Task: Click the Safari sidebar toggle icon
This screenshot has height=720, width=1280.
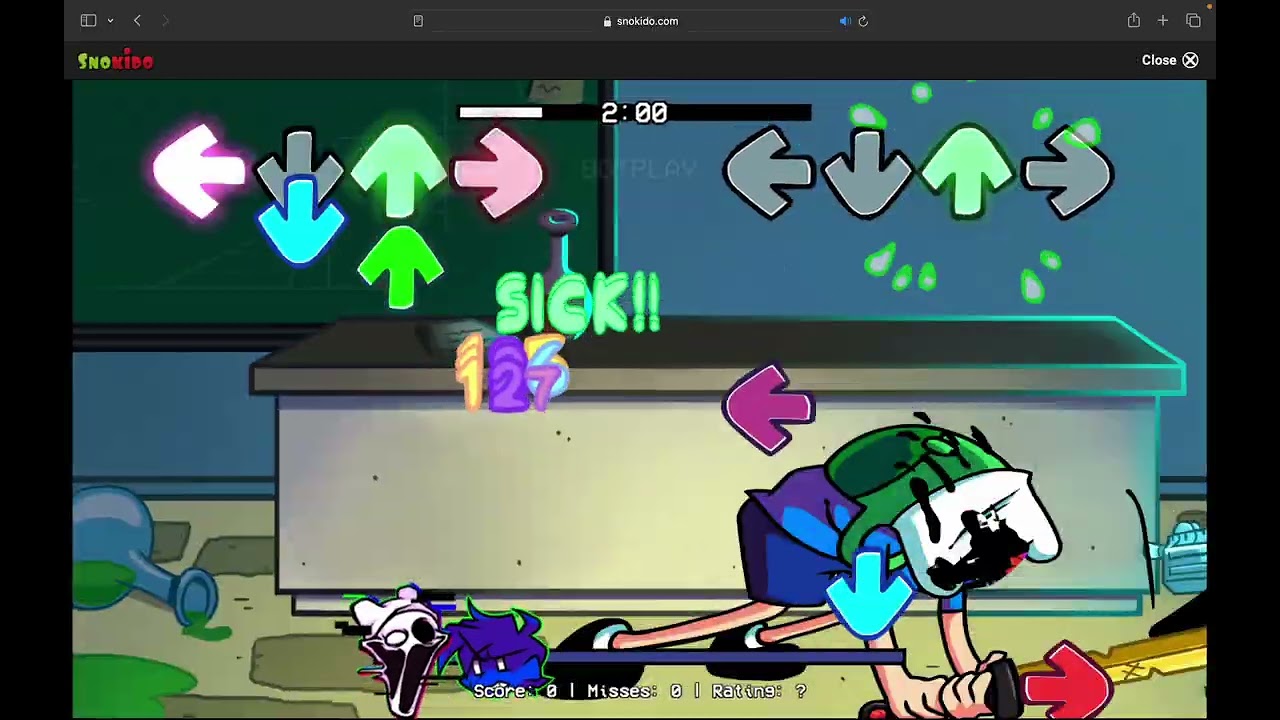Action: (88, 21)
